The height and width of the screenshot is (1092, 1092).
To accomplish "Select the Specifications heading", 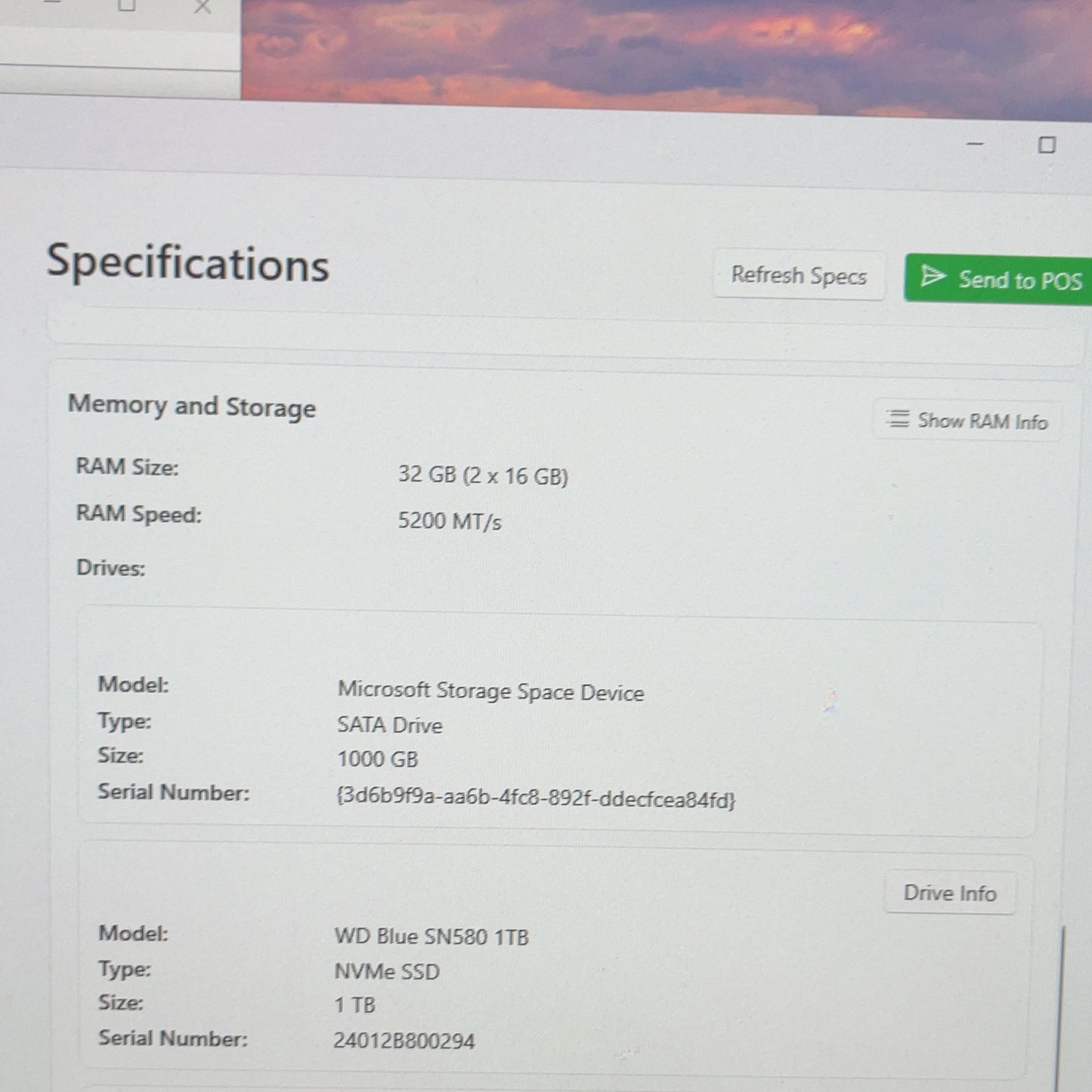I will click(188, 263).
